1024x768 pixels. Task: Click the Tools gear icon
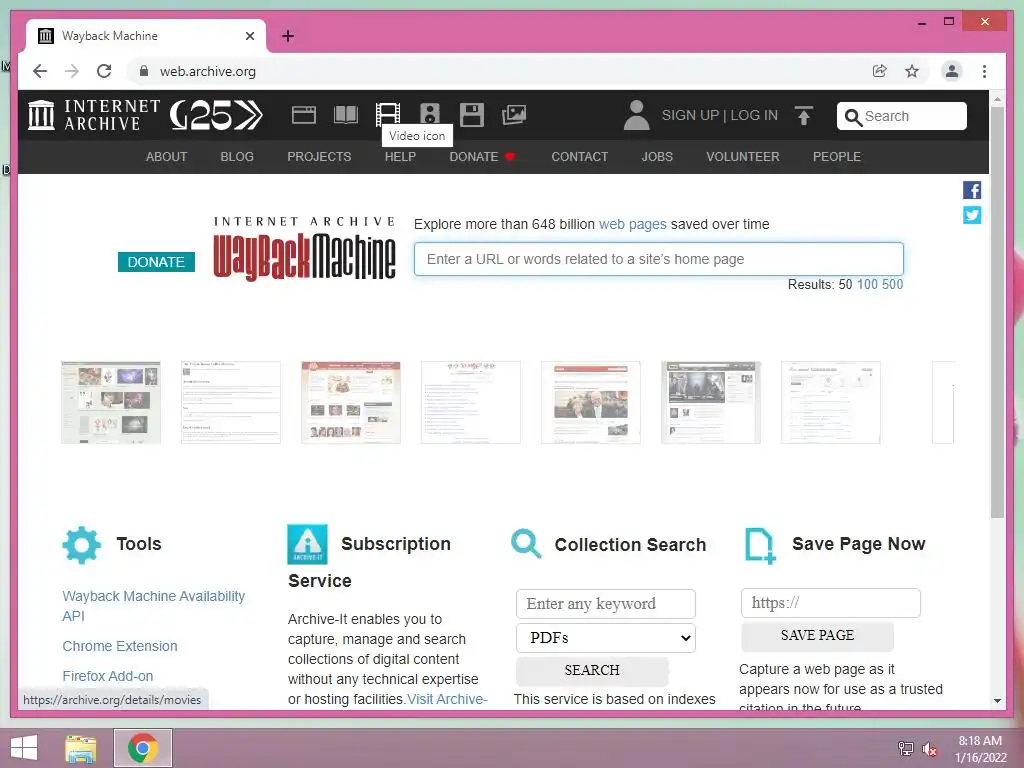[82, 545]
